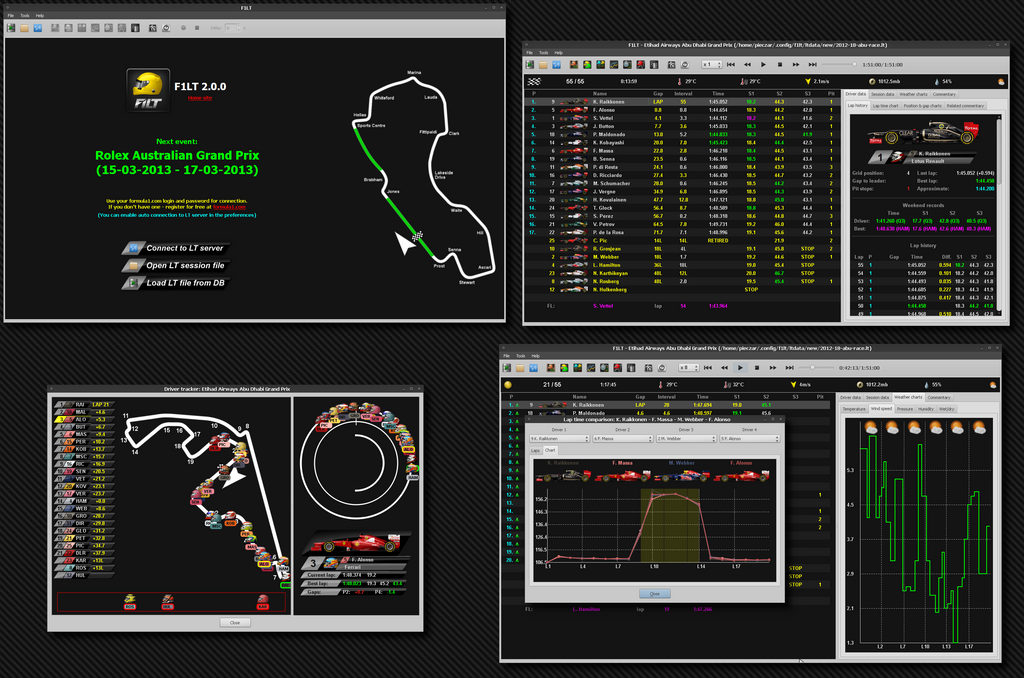Click ALO entry in Driver tracker list

83,419
